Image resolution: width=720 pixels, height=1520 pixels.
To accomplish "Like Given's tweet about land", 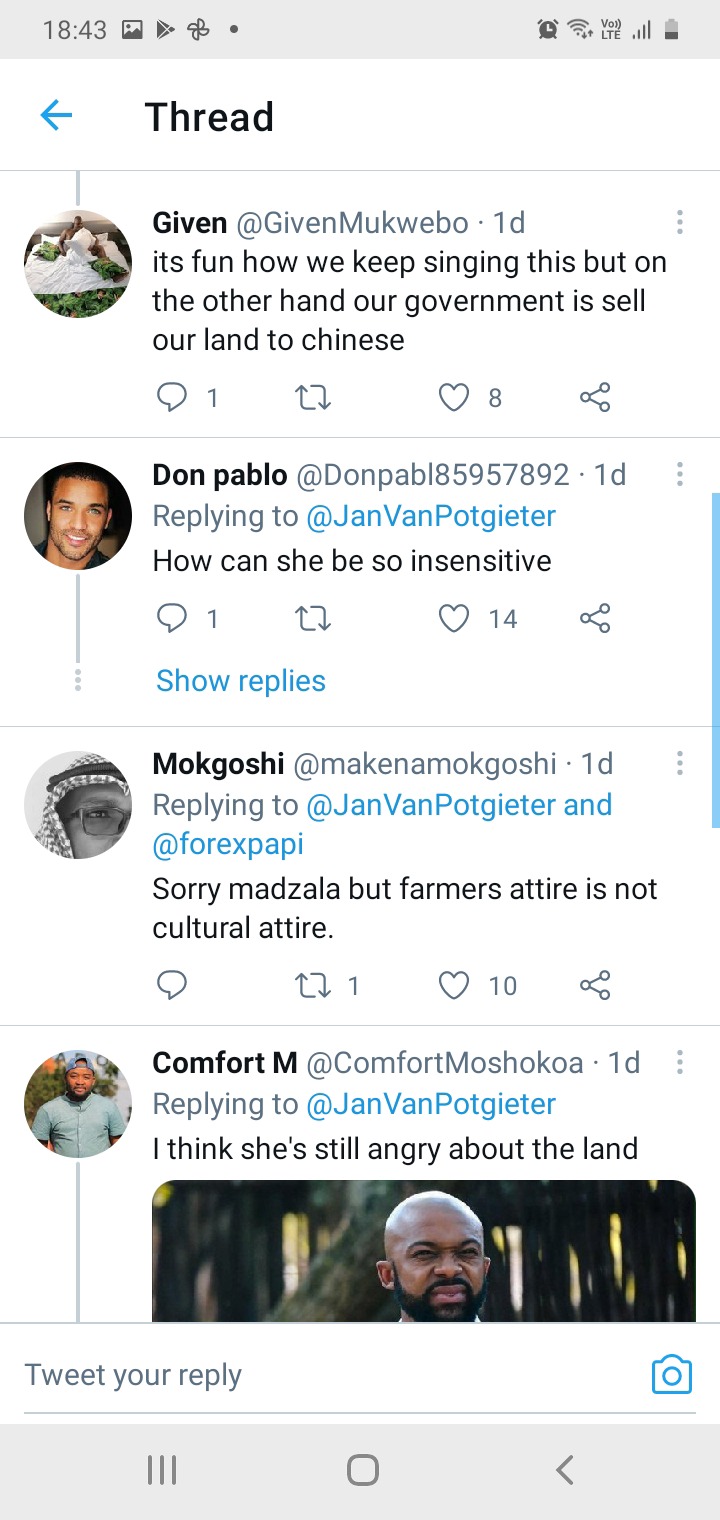I will click(454, 398).
